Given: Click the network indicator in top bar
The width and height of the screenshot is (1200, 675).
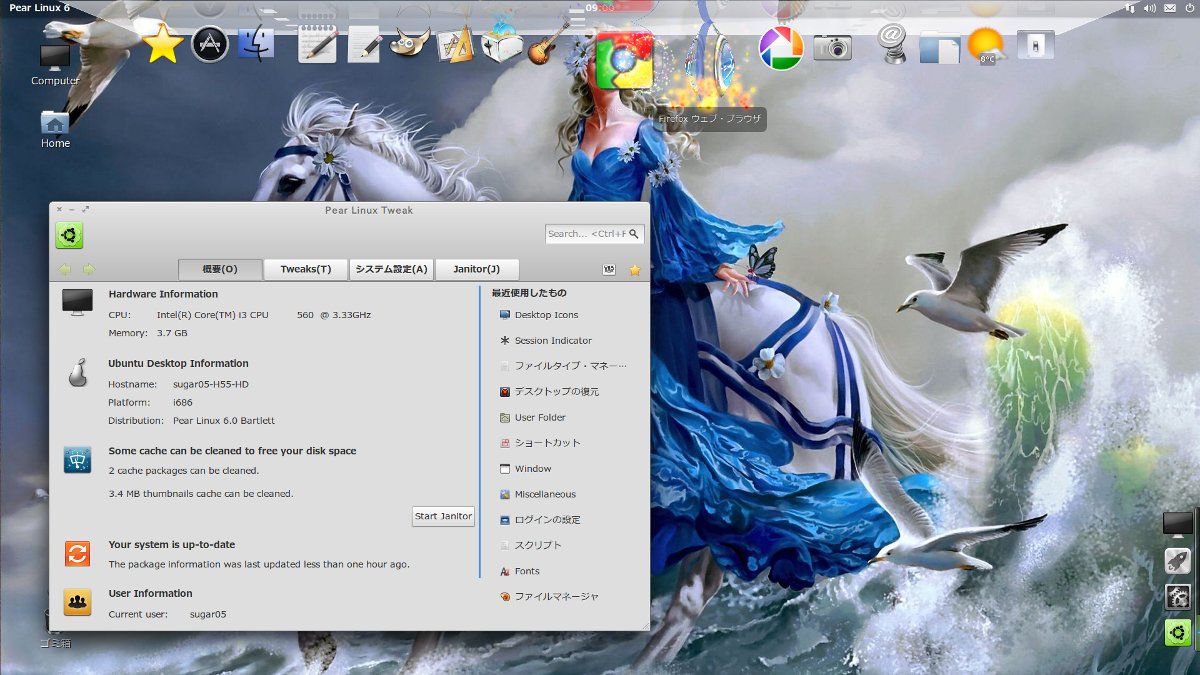Looking at the screenshot, I should click(x=1131, y=8).
